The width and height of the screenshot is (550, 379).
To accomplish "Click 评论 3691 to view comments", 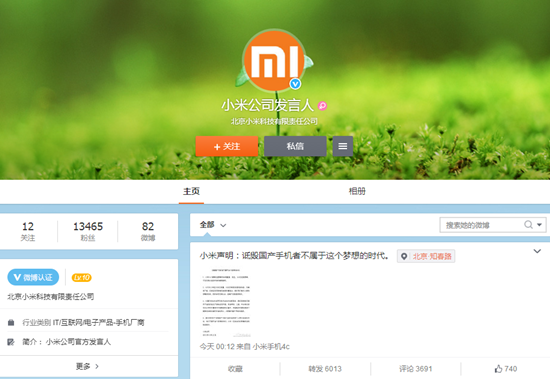I will coord(416,369).
